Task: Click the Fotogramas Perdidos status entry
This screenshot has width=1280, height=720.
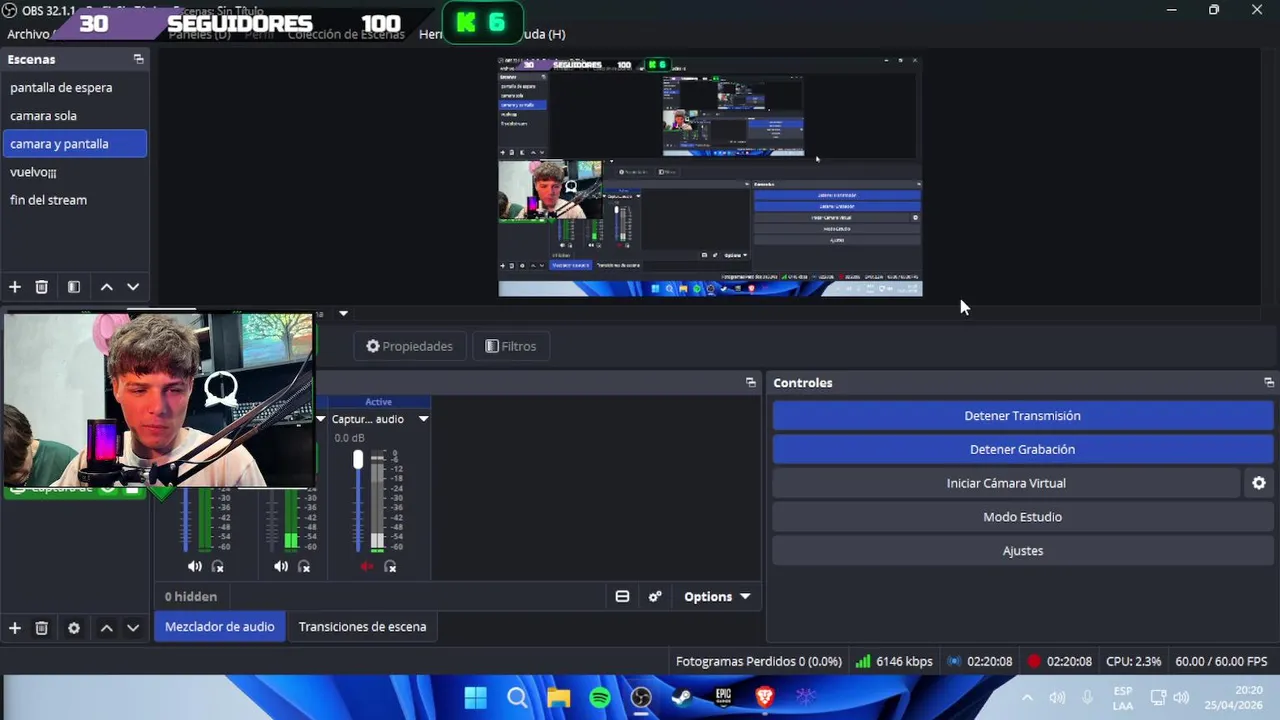Action: [x=759, y=661]
